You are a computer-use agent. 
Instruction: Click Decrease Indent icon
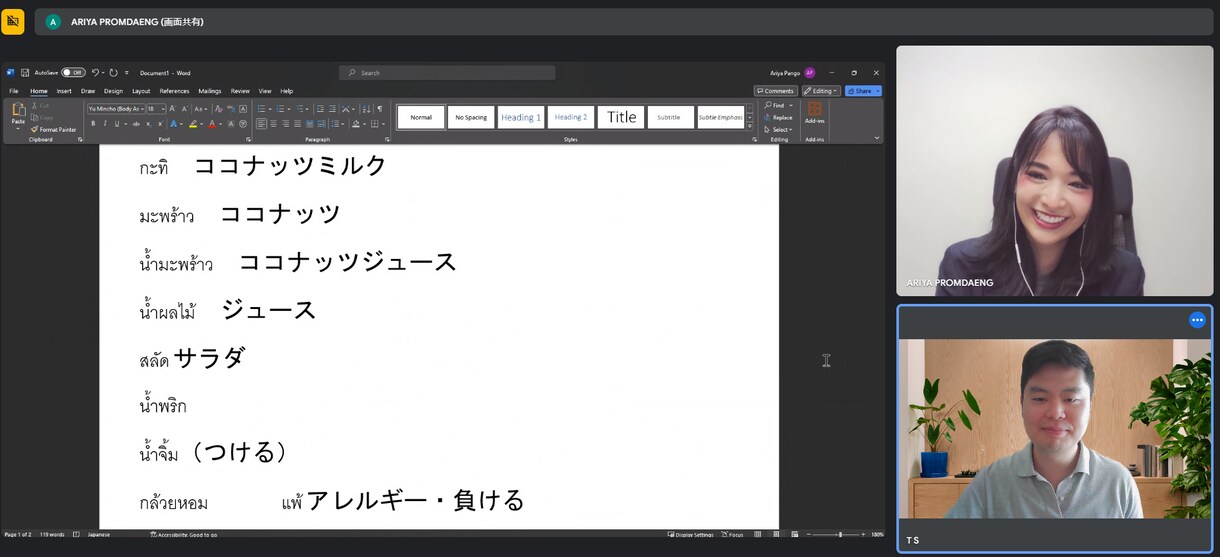click(320, 108)
